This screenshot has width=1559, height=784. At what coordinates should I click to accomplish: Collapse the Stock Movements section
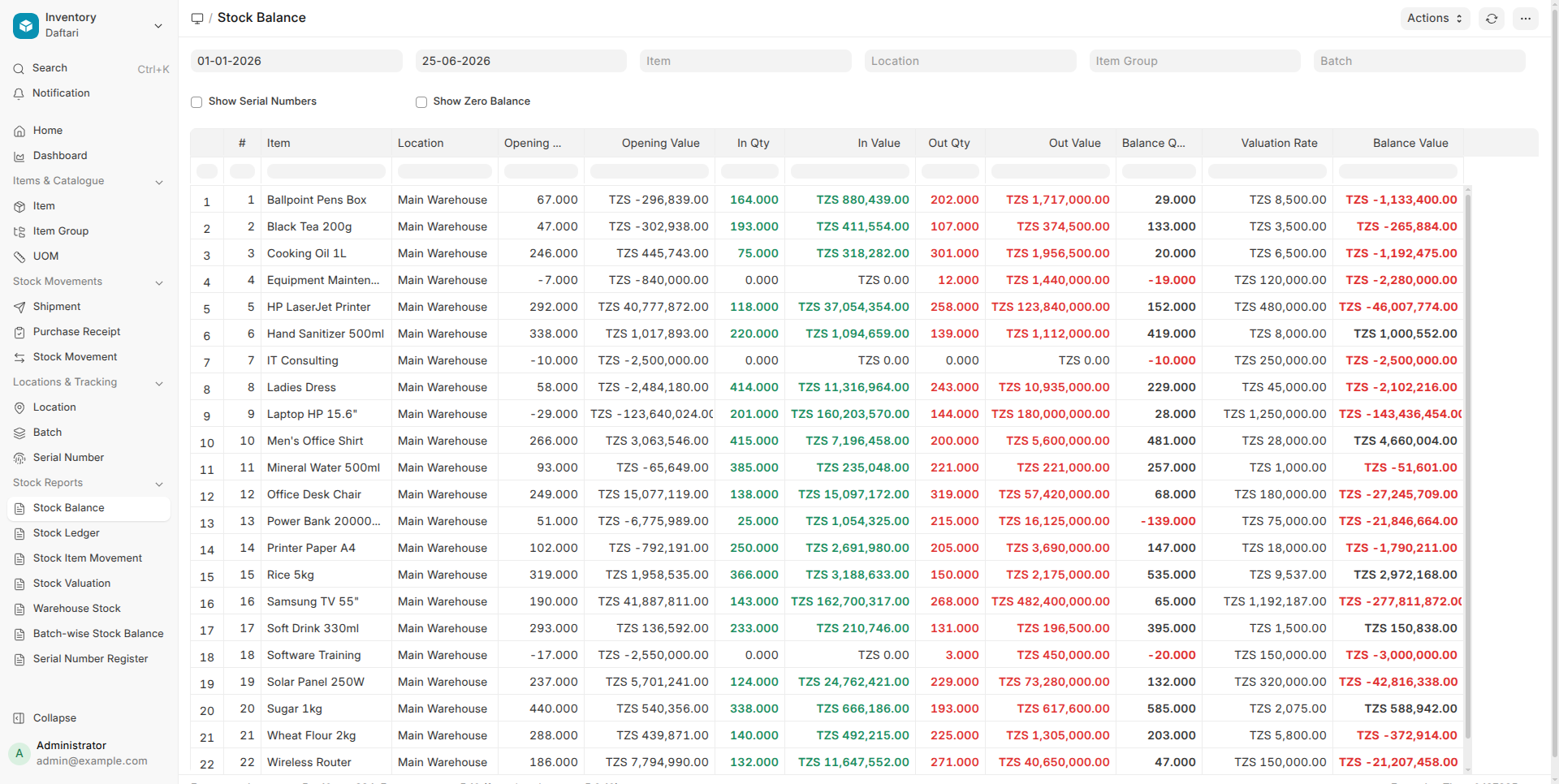pos(159,283)
